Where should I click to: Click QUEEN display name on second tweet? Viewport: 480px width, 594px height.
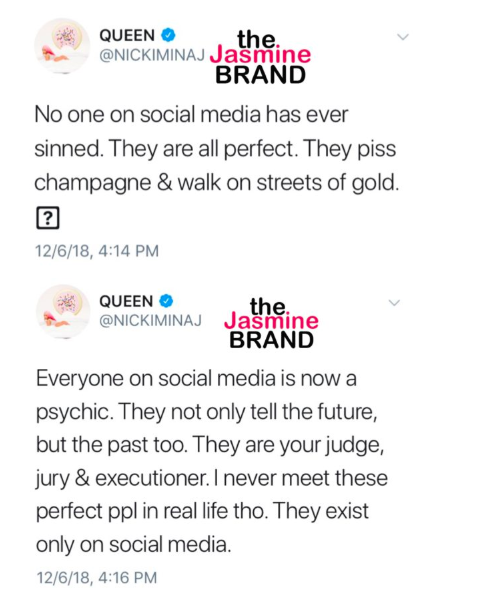click(126, 302)
